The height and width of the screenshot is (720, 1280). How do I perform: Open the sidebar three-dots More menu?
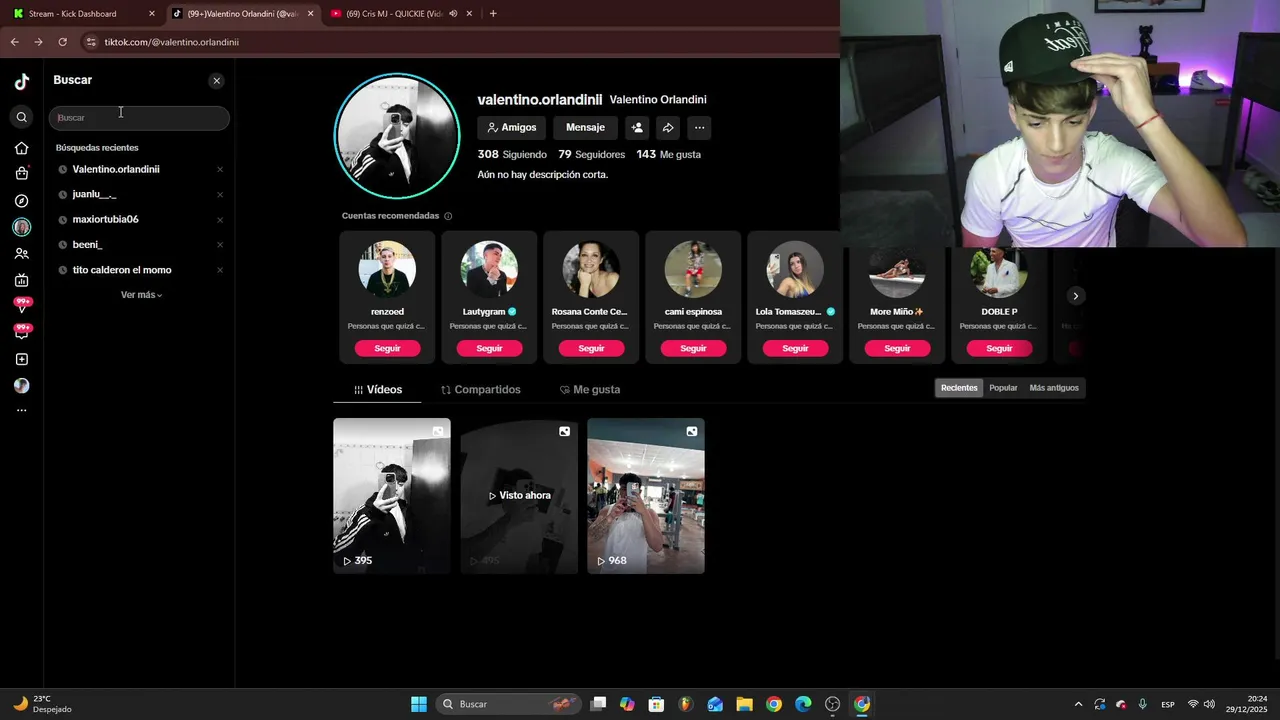point(21,411)
